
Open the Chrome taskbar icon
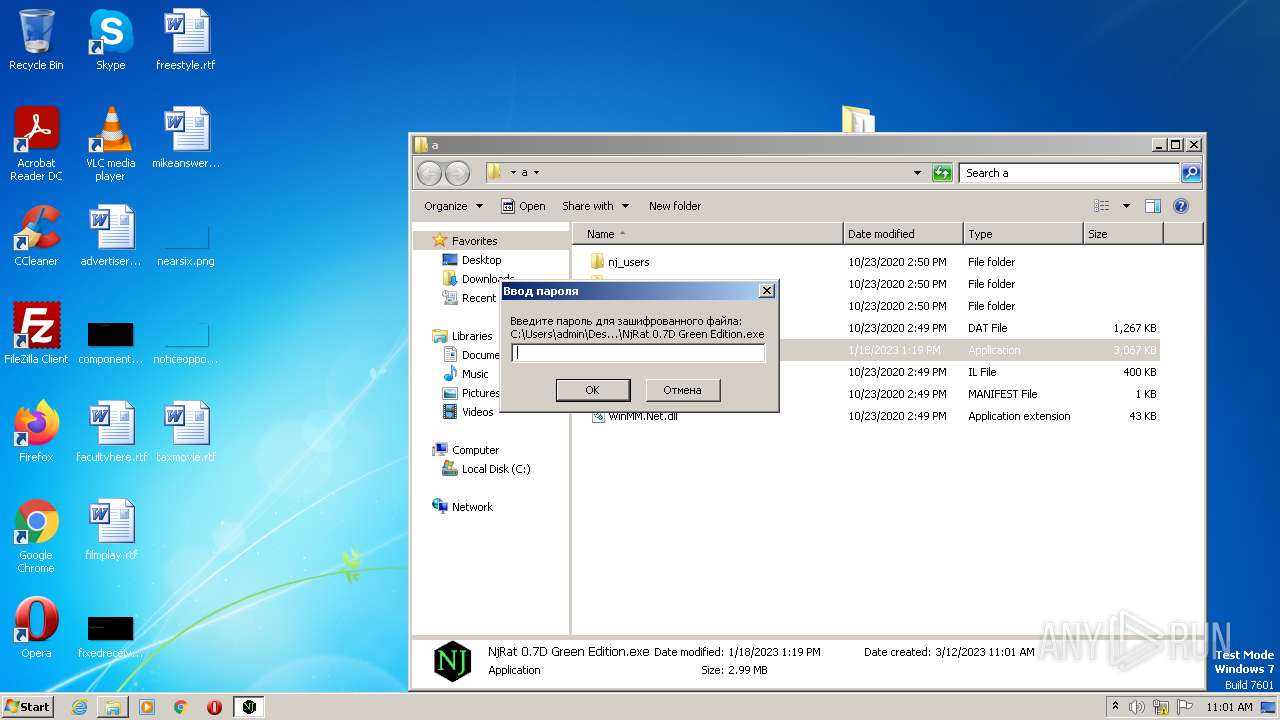tap(181, 707)
